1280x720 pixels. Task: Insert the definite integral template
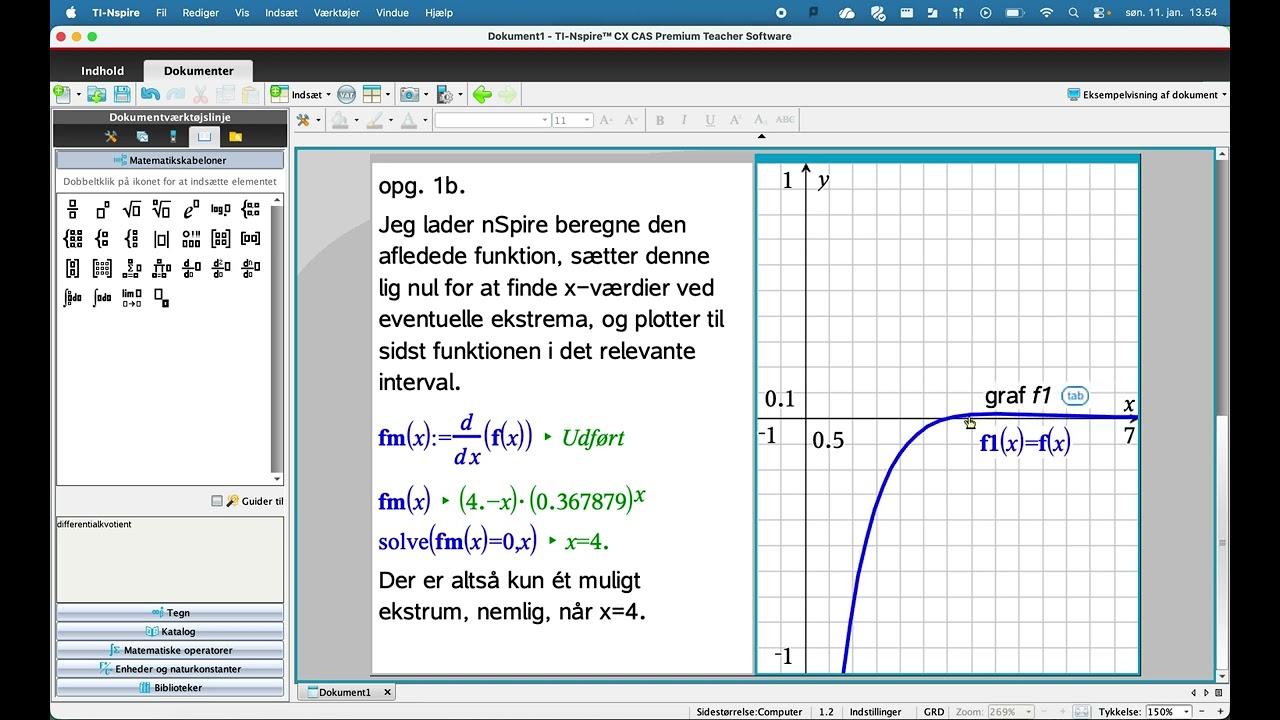[72, 298]
